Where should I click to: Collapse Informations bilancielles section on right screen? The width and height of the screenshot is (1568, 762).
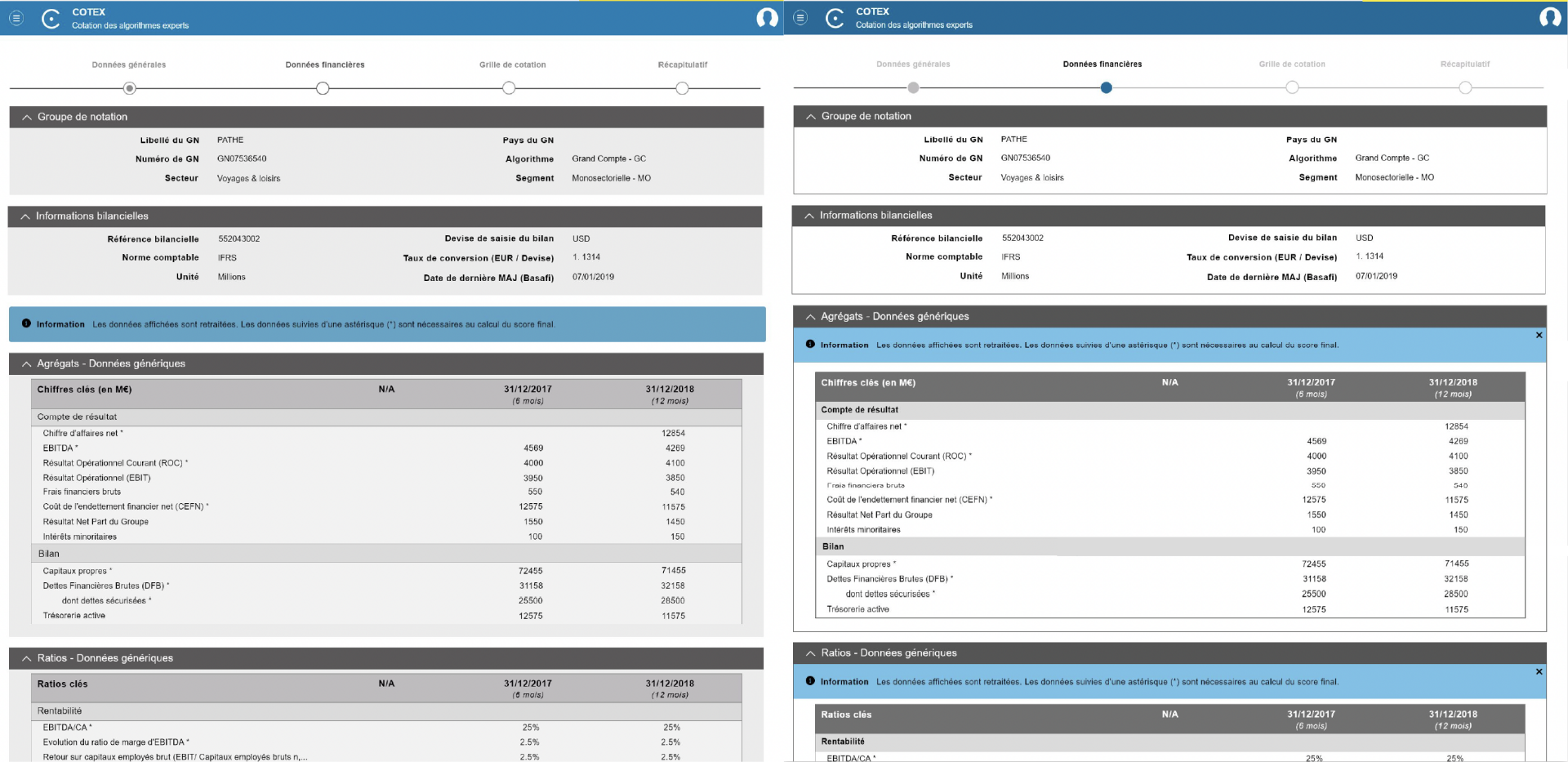[809, 216]
